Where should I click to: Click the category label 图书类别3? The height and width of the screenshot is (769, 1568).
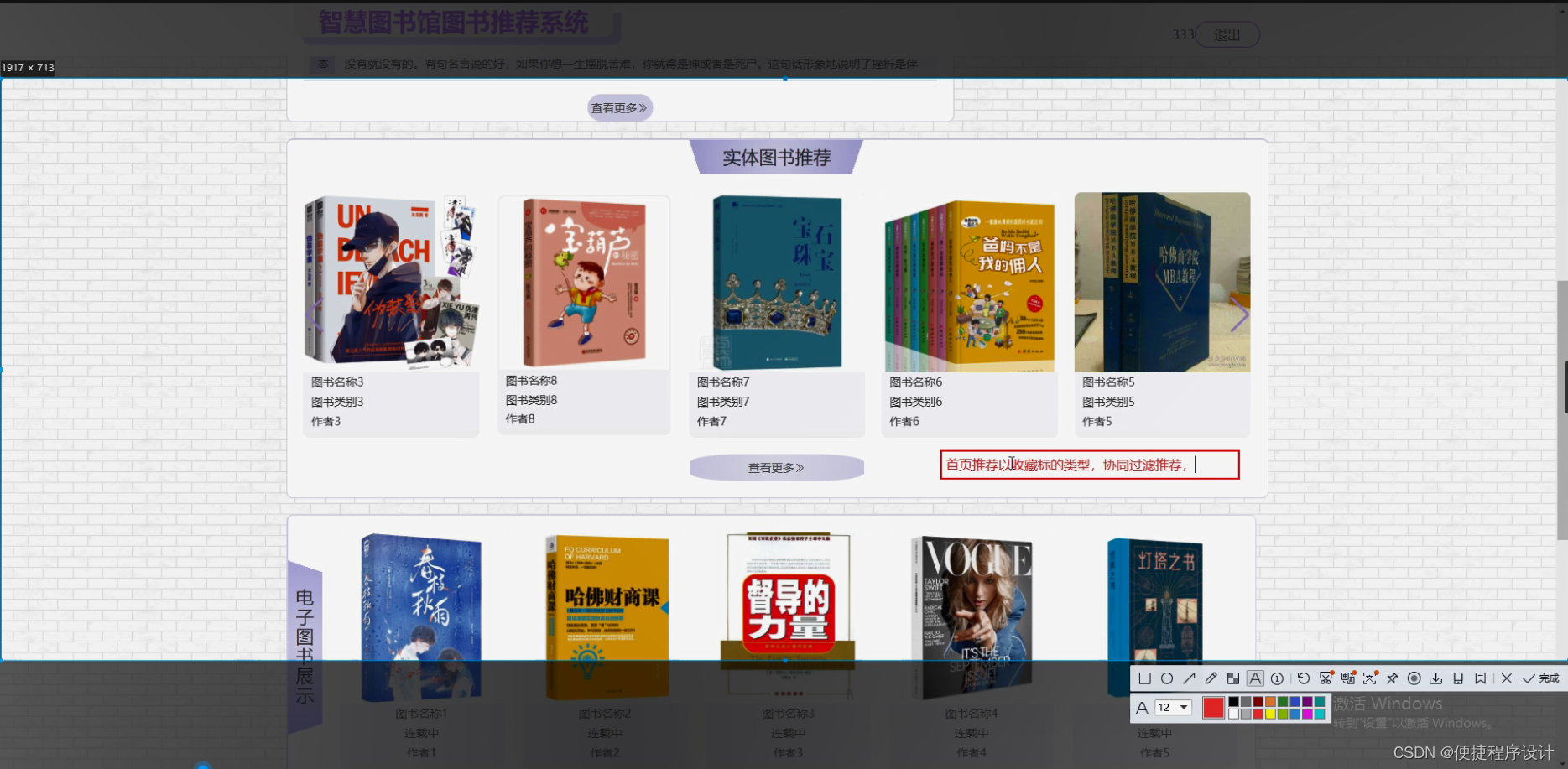[337, 402]
